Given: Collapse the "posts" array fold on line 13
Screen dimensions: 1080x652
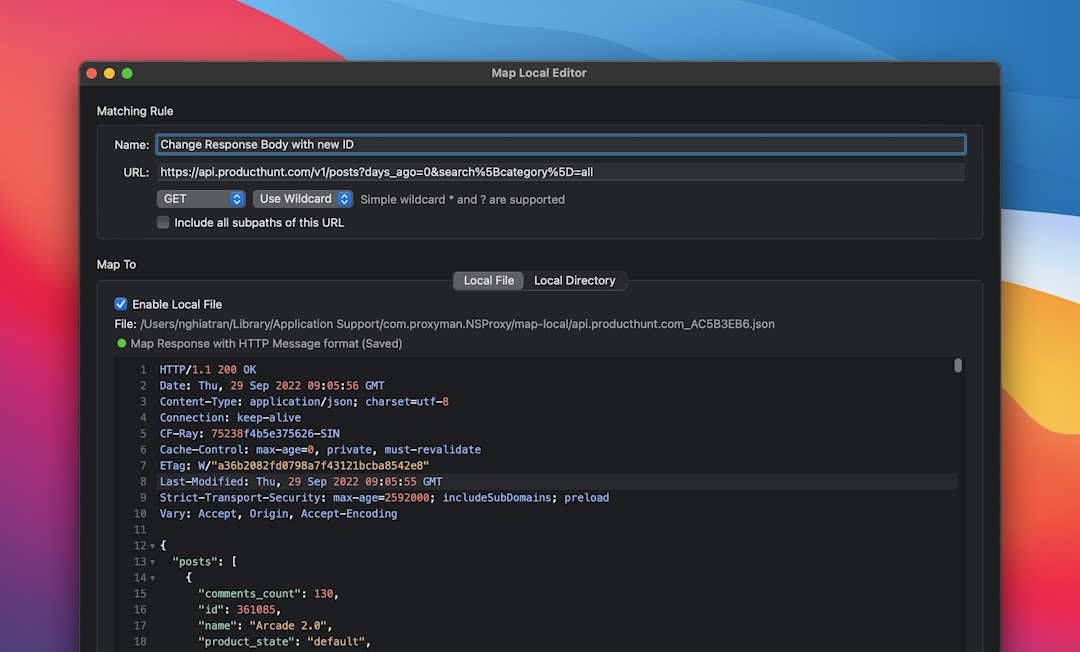Looking at the screenshot, I should pos(151,562).
